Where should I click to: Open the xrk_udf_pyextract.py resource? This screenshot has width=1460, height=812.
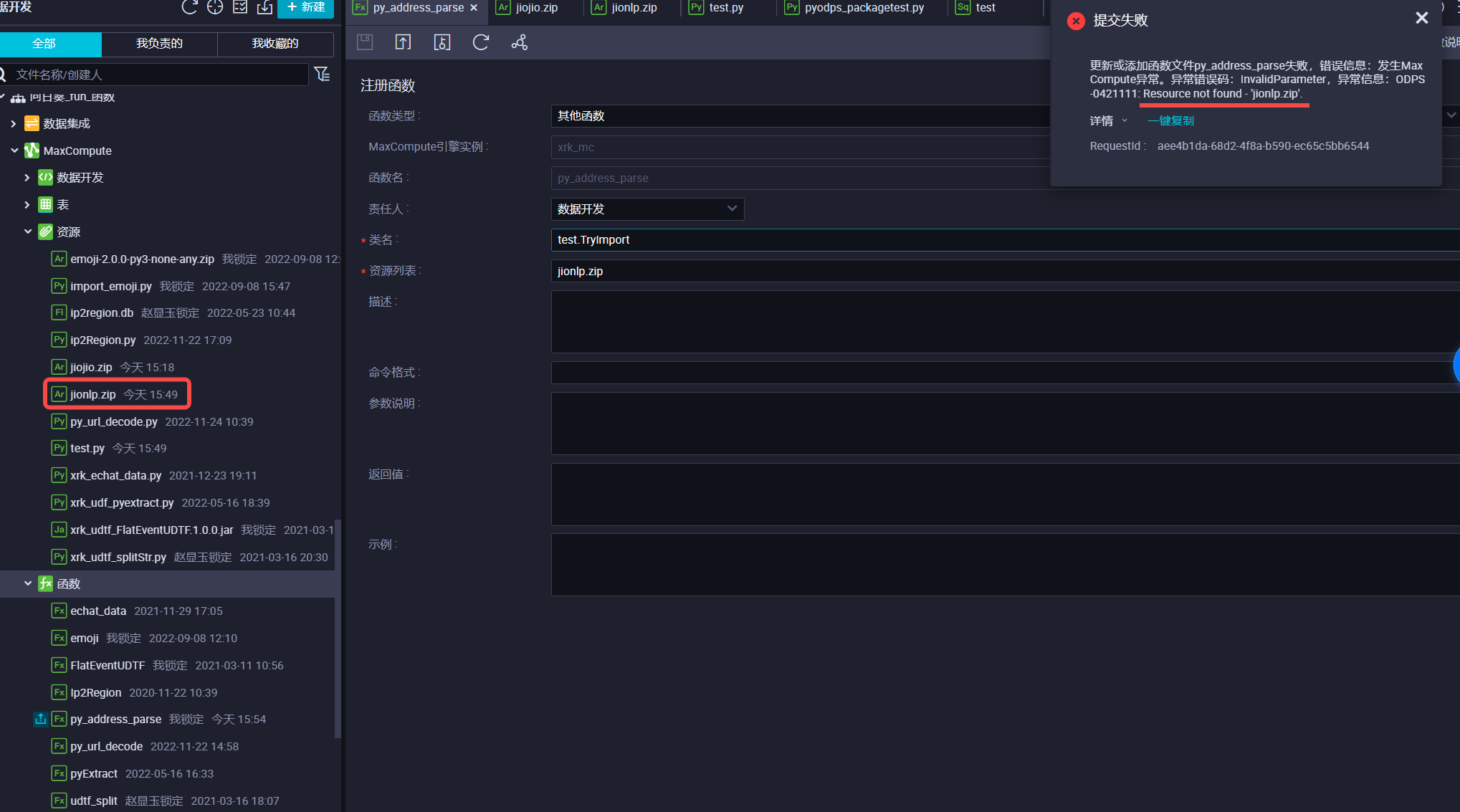coord(122,502)
